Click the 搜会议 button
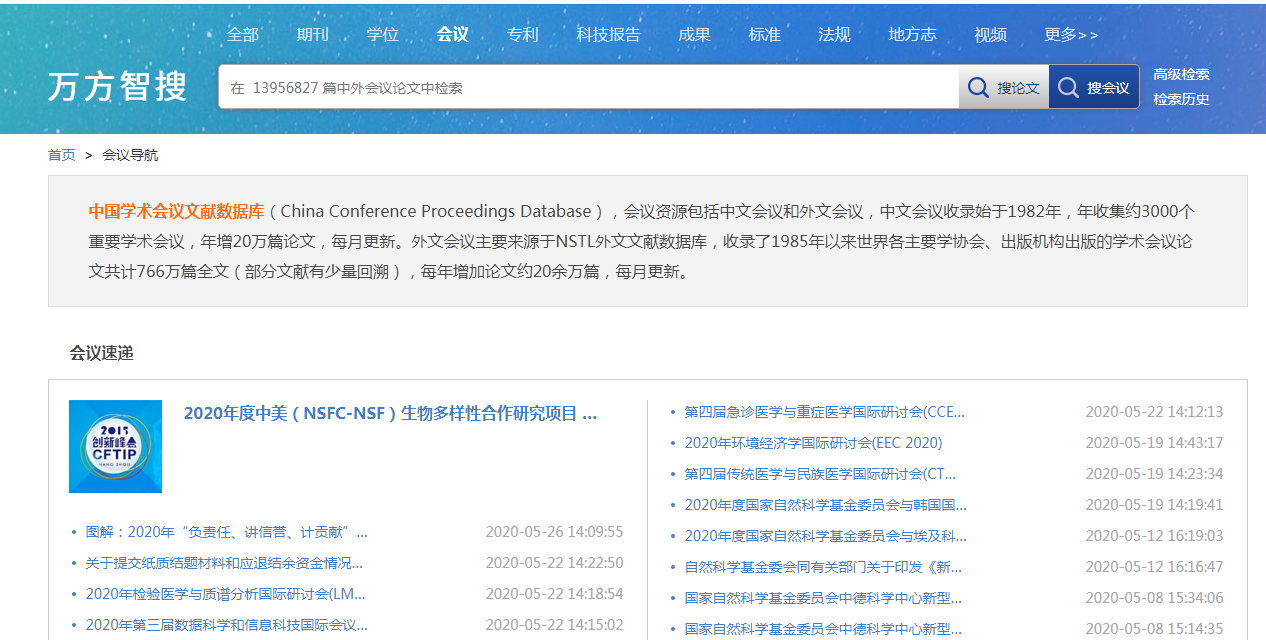The width and height of the screenshot is (1266, 640). click(x=1094, y=87)
